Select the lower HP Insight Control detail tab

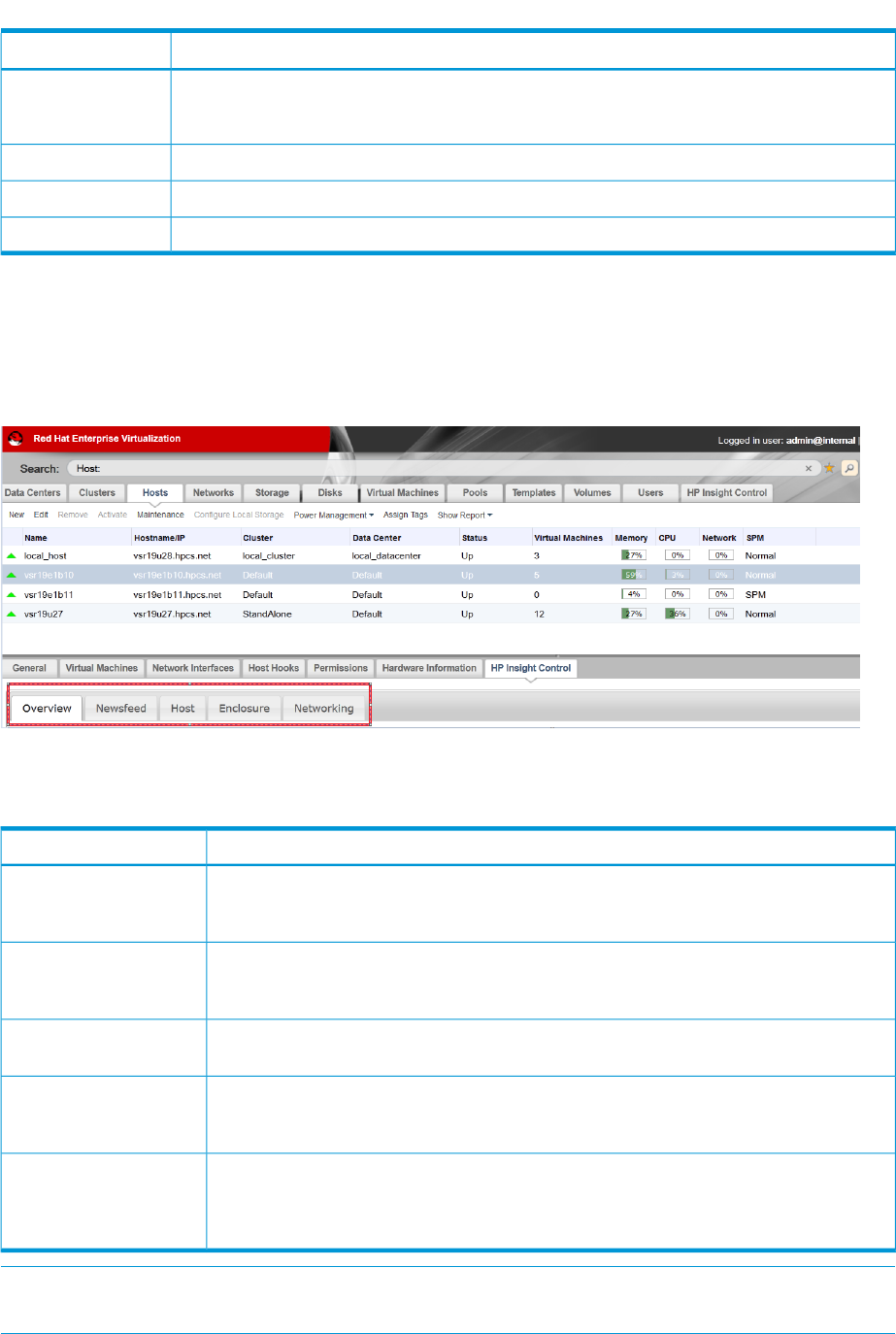coord(531,668)
